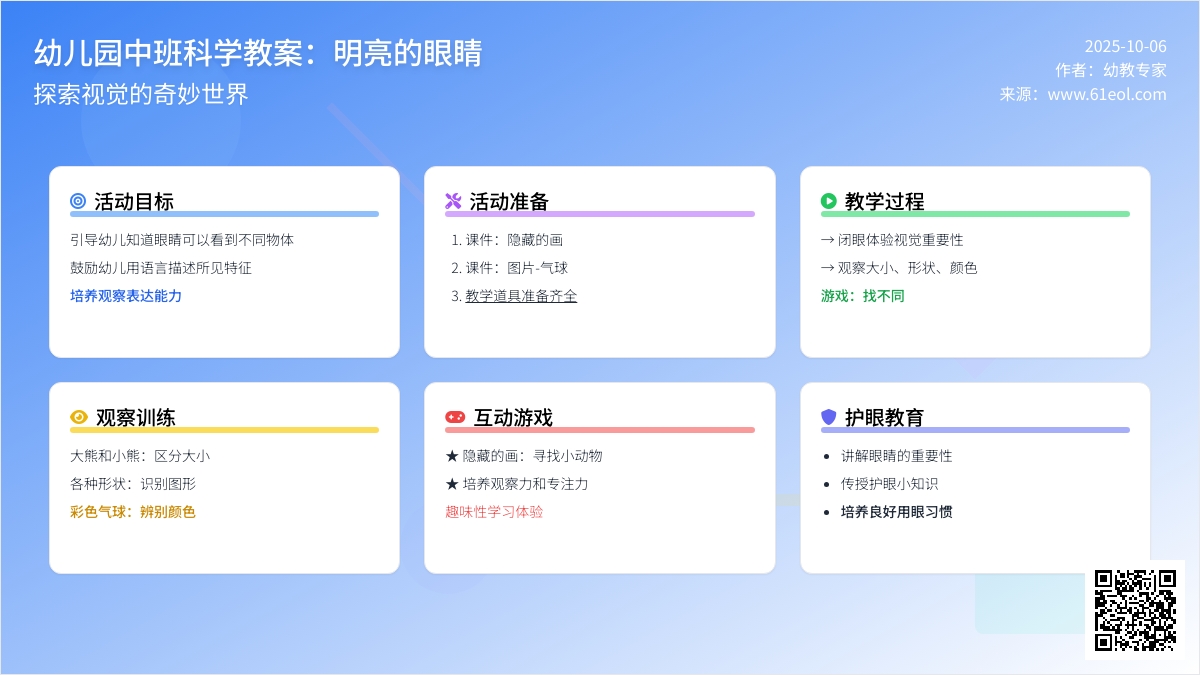Click the green text 游戏：找不同
Viewport: 1200px width, 675px height.
862,296
